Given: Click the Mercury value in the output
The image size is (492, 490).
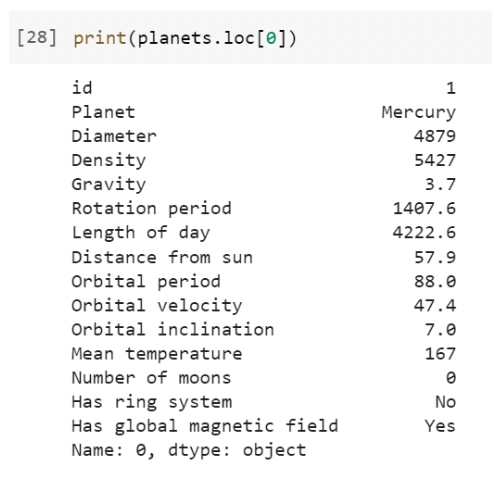Looking at the screenshot, I should tap(418, 113).
